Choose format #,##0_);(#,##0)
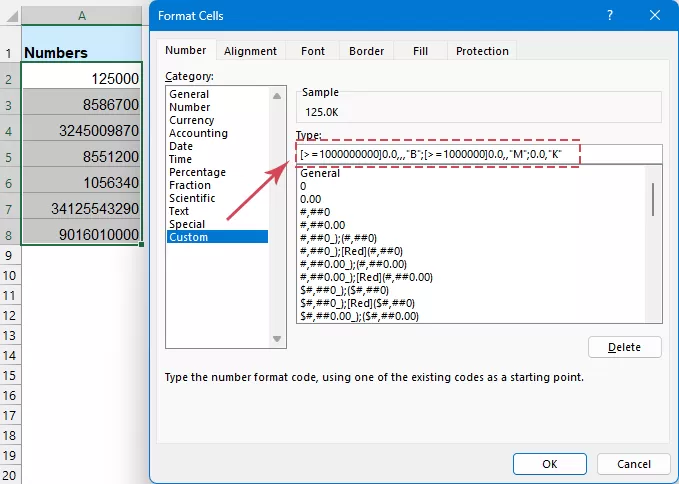This screenshot has width=679, height=484. 471,238
